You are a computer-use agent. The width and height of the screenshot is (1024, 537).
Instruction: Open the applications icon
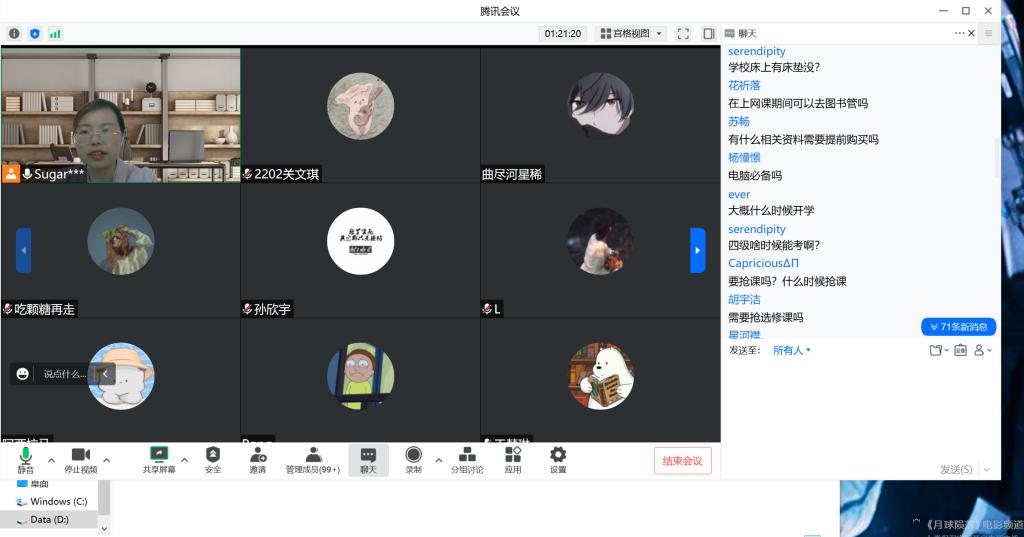click(513, 460)
